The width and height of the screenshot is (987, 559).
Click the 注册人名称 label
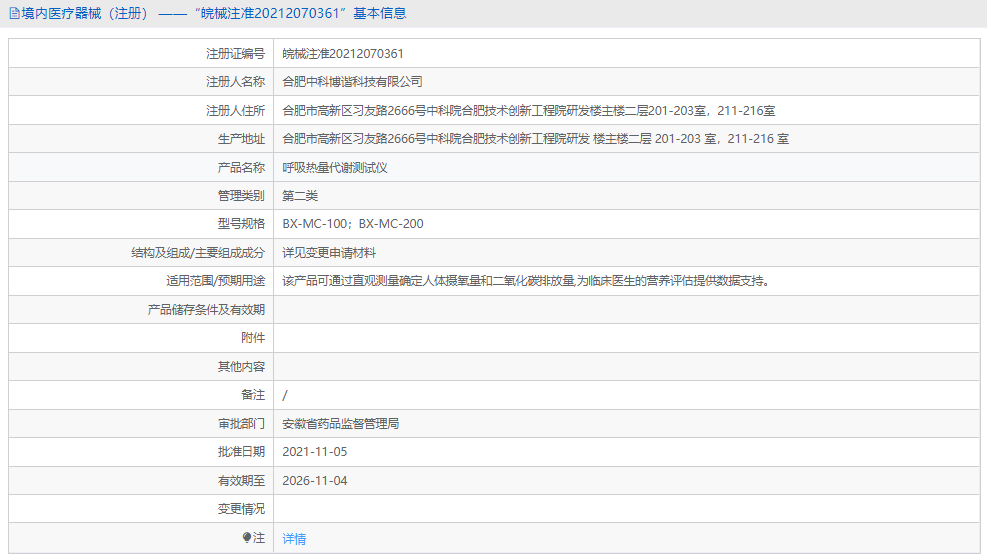tap(235, 82)
